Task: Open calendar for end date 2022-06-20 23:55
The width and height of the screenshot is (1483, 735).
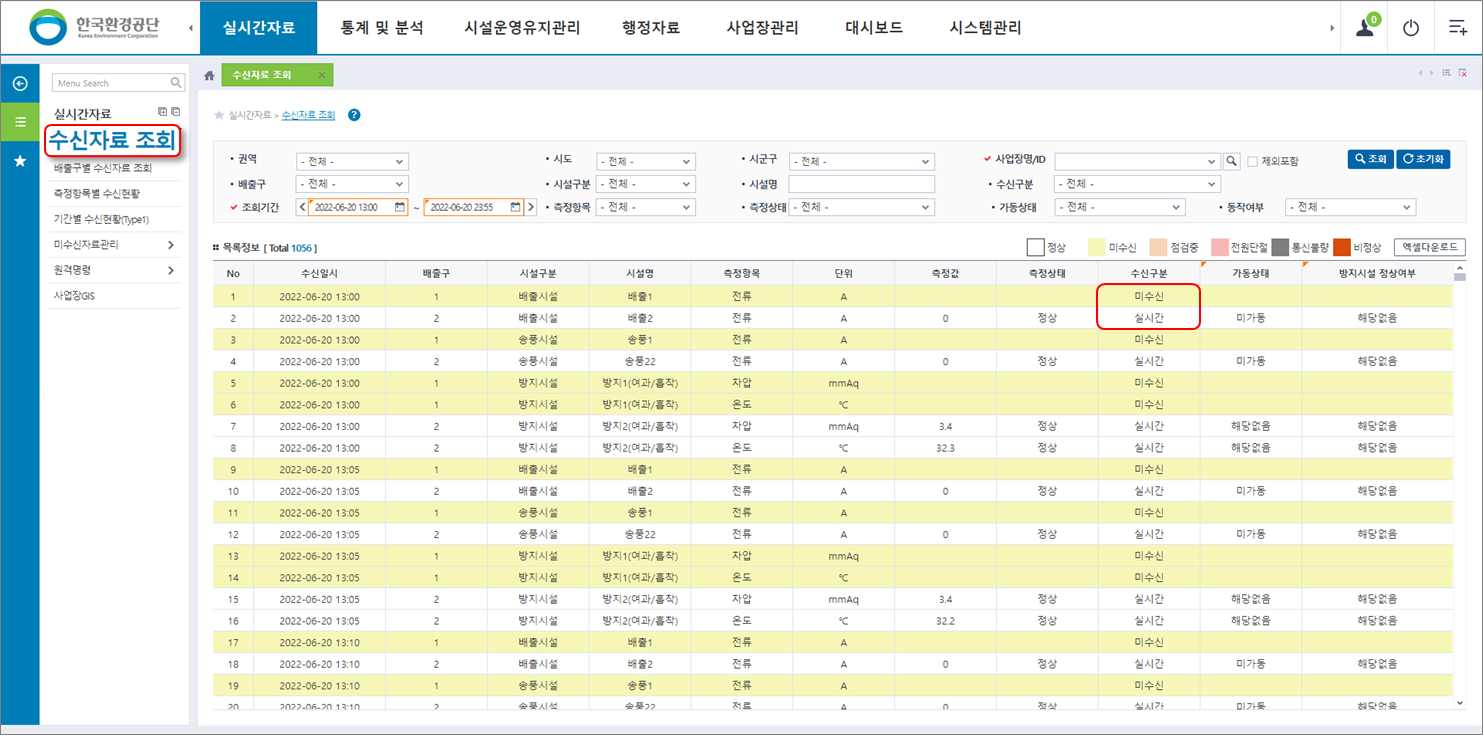Action: (x=516, y=208)
